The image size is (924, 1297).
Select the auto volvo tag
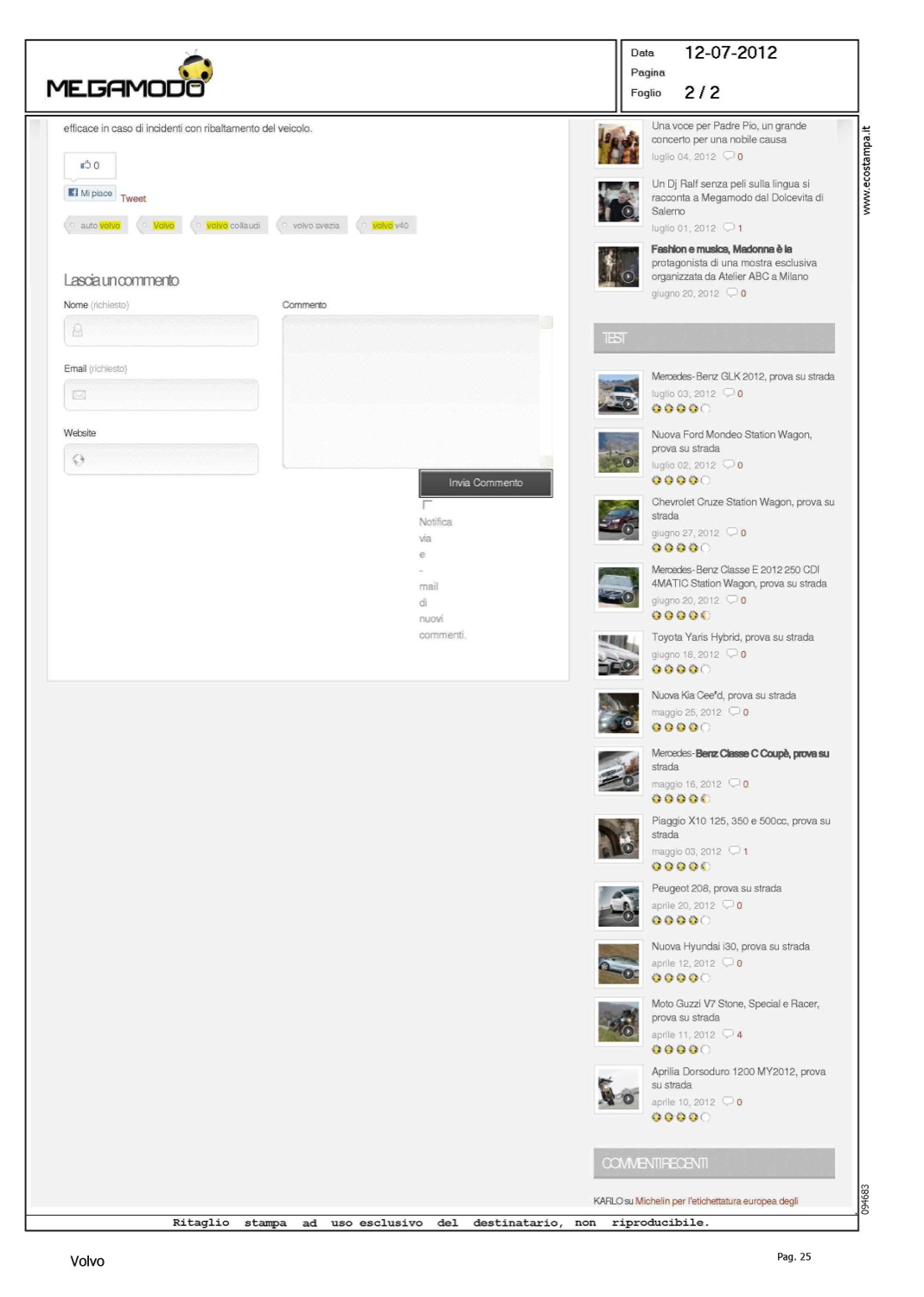tap(98, 226)
